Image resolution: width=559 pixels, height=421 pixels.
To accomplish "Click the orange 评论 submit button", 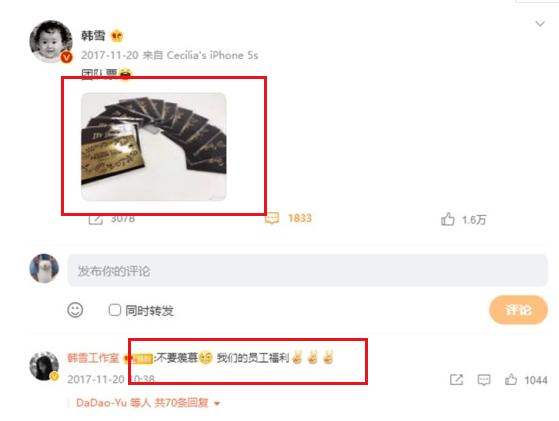I will click(518, 310).
